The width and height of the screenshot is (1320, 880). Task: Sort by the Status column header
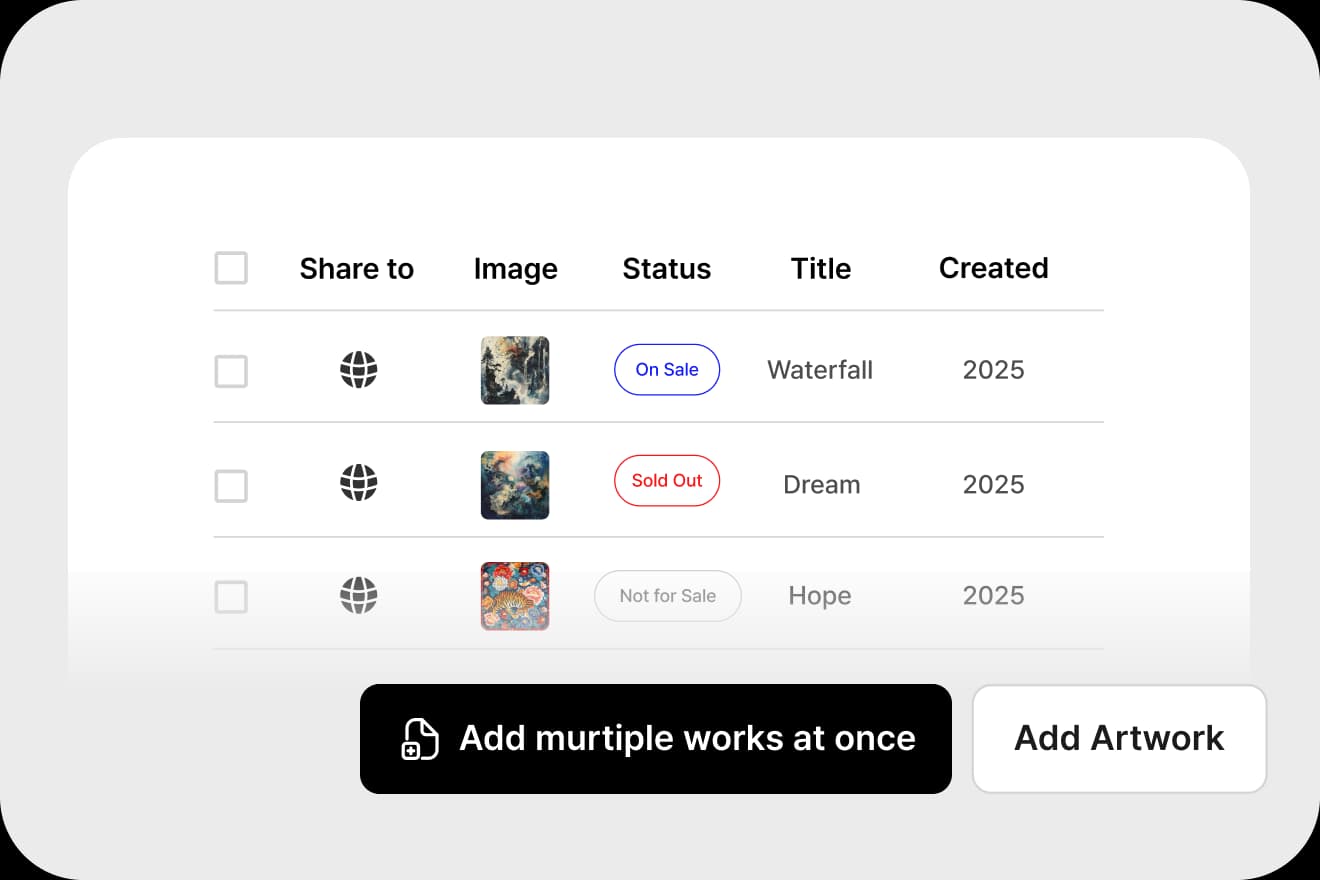[667, 268]
